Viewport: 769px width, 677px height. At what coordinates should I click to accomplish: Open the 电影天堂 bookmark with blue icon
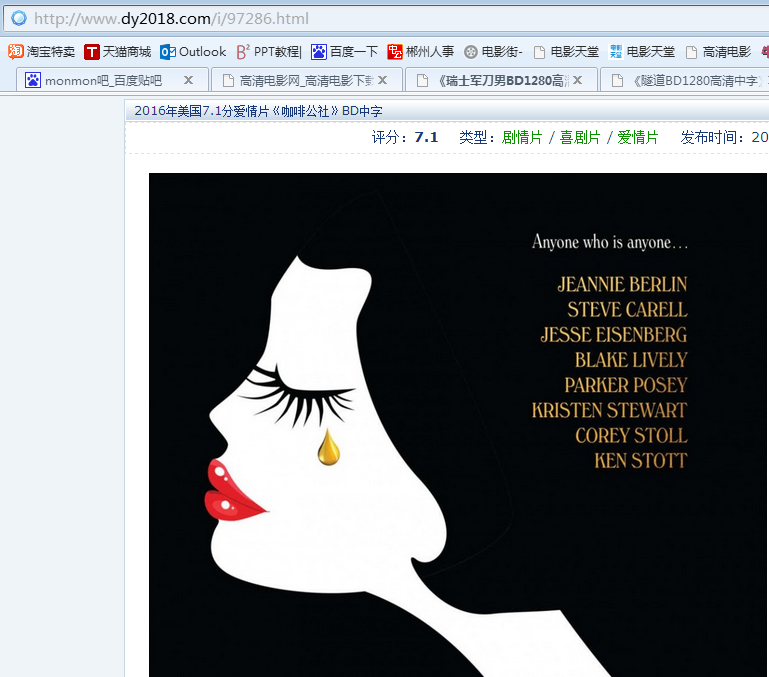642,52
